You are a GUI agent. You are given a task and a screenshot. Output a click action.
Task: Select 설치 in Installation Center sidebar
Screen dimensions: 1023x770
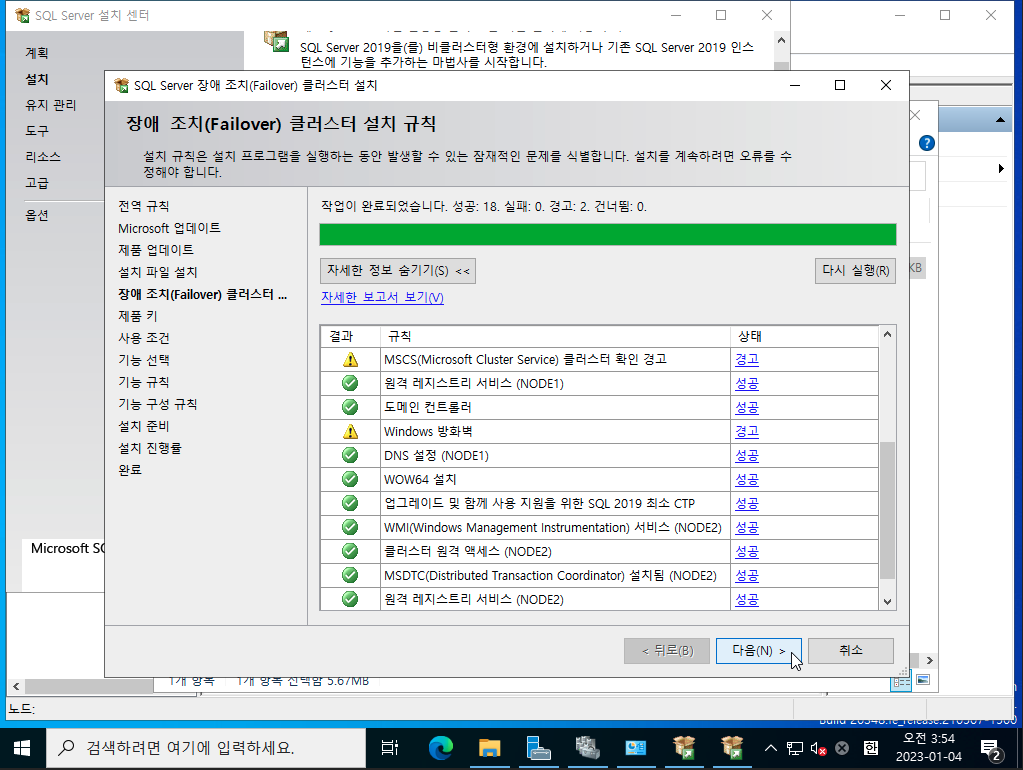[37, 79]
